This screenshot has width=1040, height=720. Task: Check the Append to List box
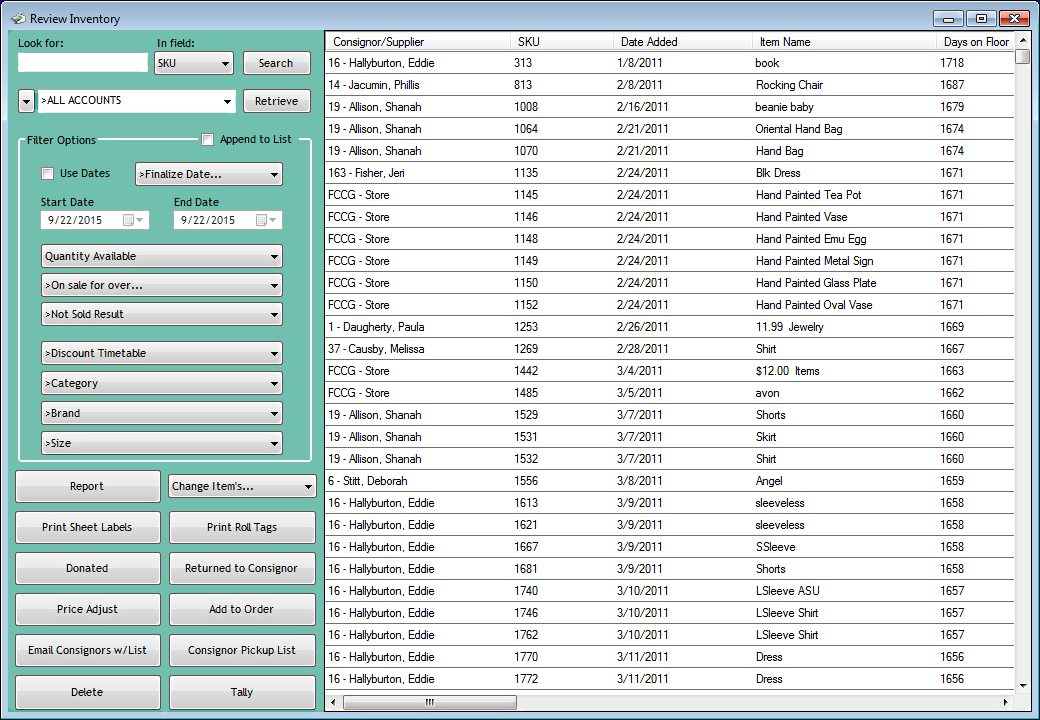pos(208,140)
